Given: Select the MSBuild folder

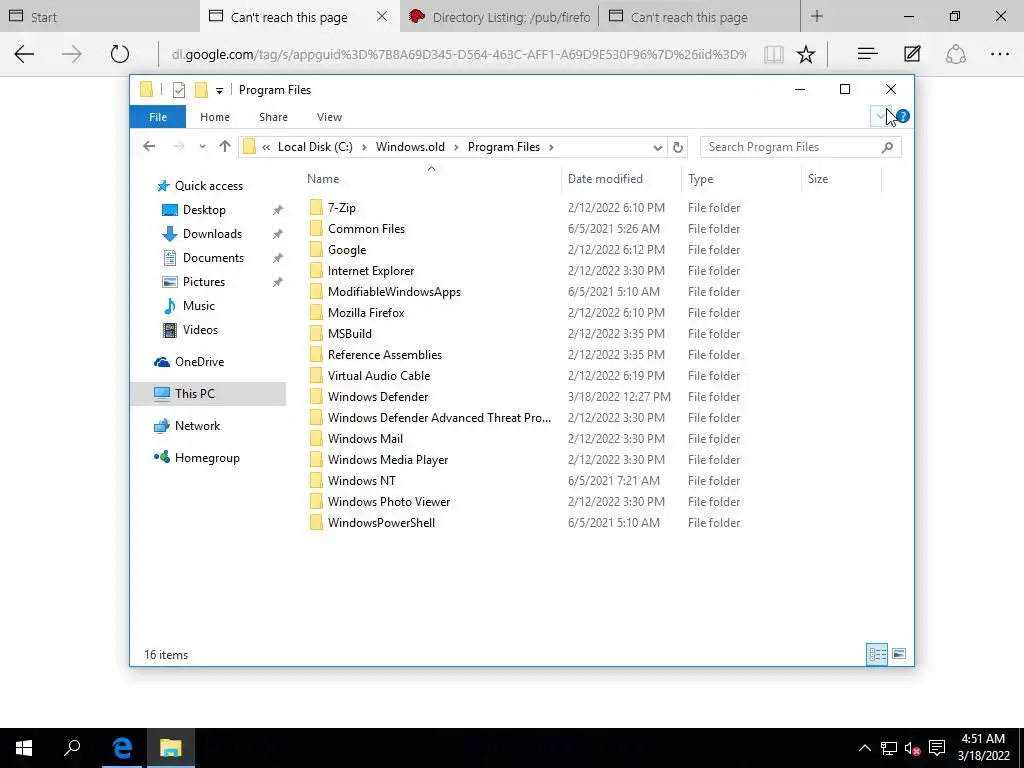Looking at the screenshot, I should click(x=350, y=334).
